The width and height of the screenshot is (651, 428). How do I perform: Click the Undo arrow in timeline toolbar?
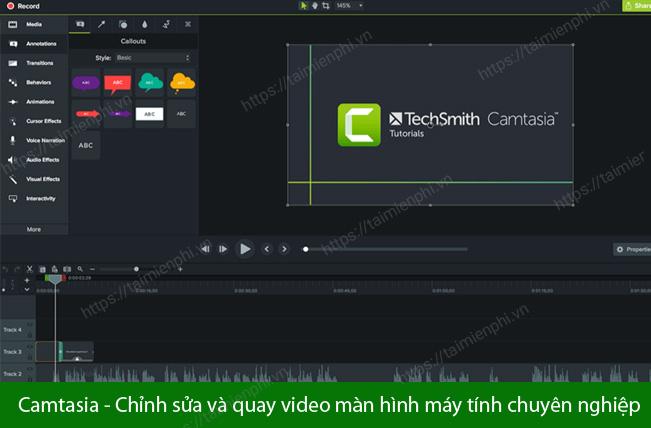(5, 269)
